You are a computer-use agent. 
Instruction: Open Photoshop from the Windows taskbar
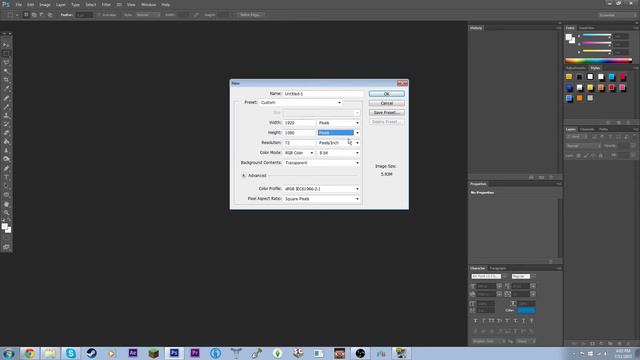pos(174,353)
